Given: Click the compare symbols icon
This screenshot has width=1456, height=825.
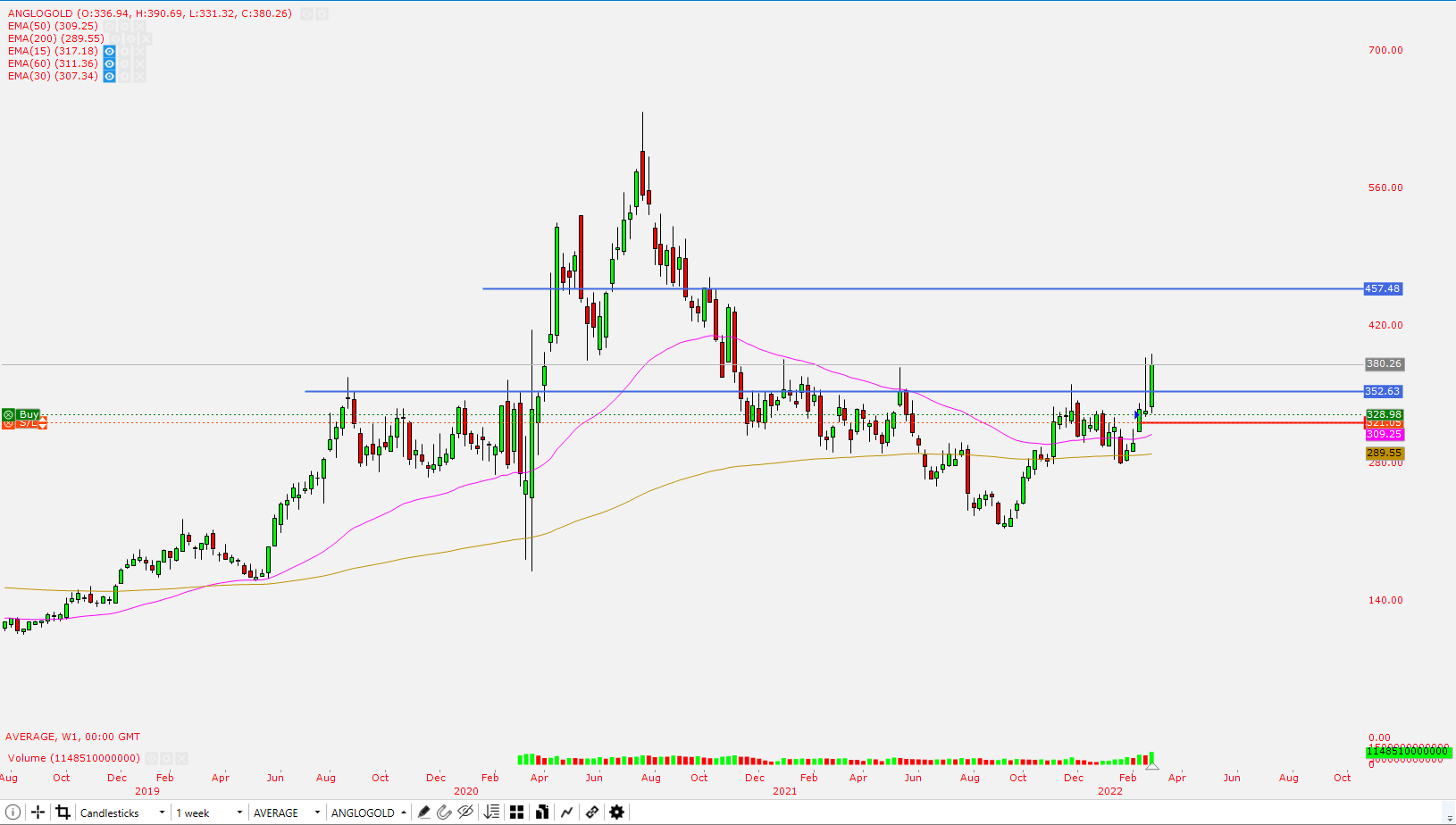Looking at the screenshot, I should (542, 812).
